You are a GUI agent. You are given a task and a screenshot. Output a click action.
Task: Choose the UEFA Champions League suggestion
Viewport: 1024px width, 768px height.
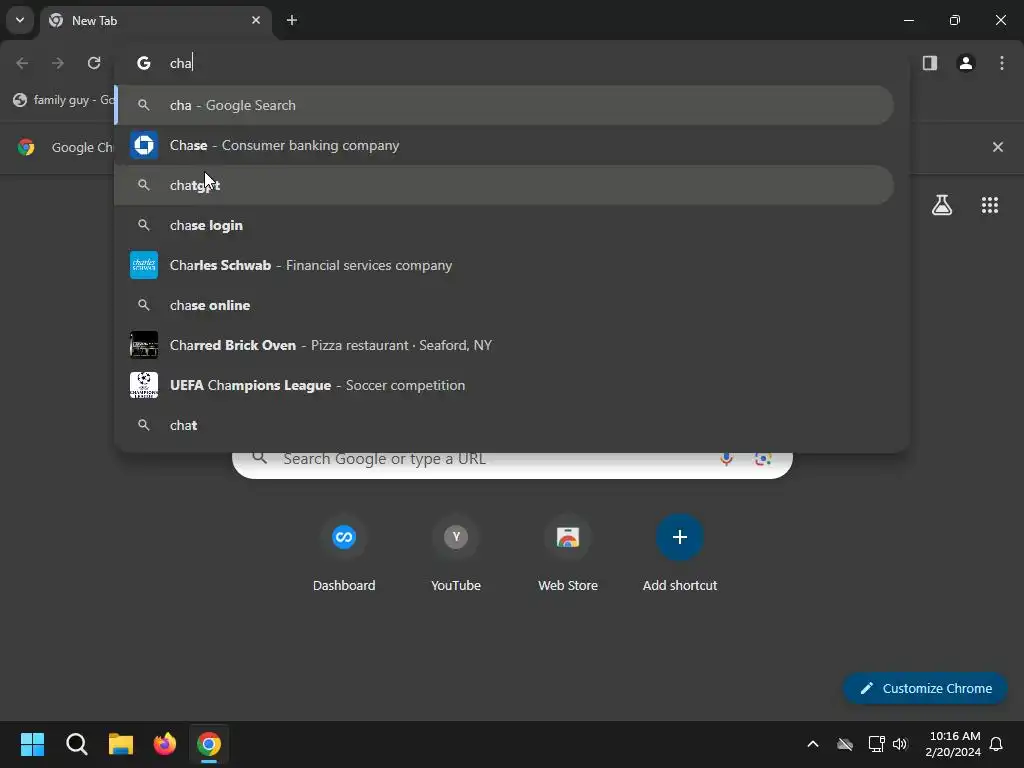(504, 385)
